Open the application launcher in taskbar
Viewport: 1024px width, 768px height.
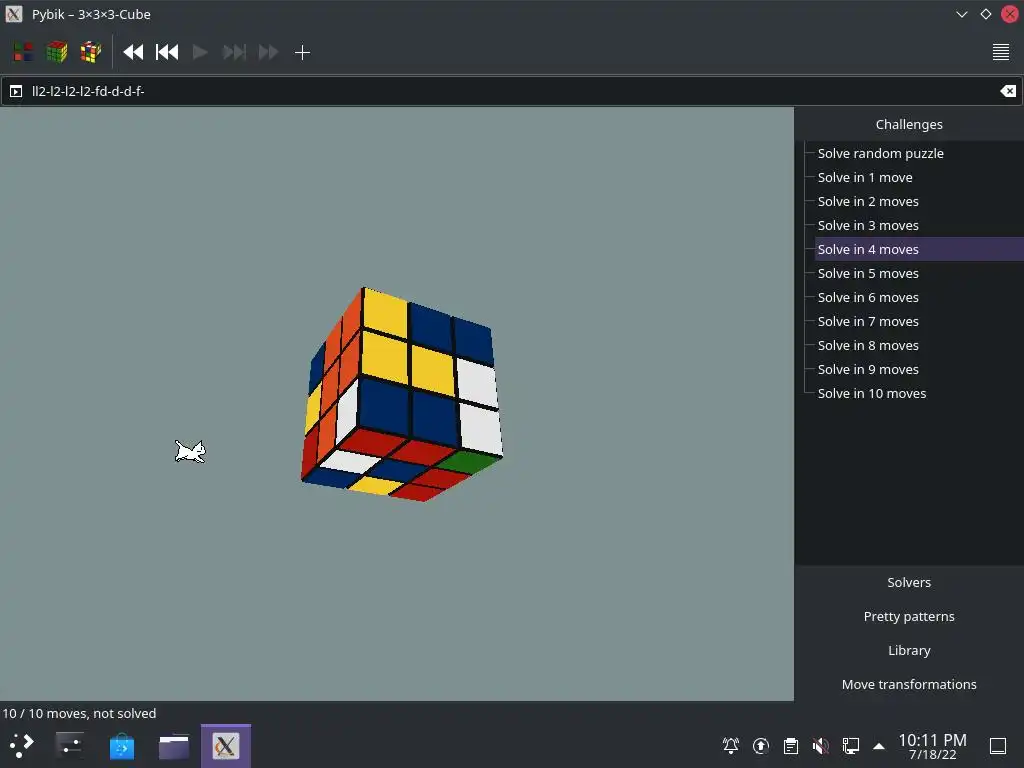point(22,746)
